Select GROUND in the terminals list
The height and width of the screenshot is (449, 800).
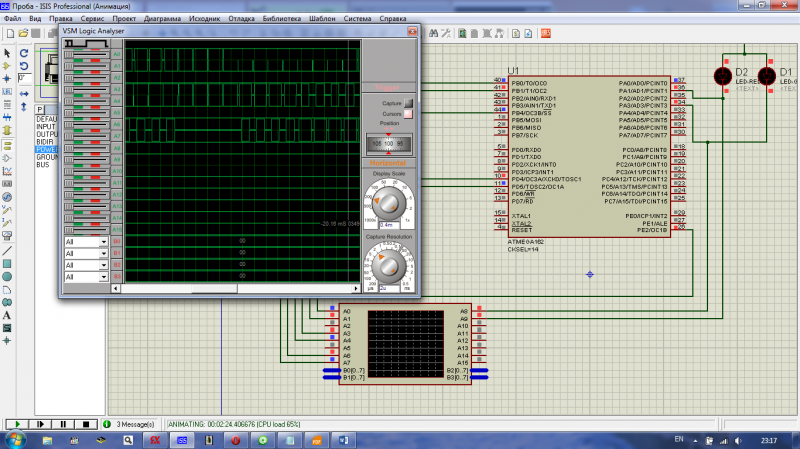pyautogui.click(x=47, y=157)
